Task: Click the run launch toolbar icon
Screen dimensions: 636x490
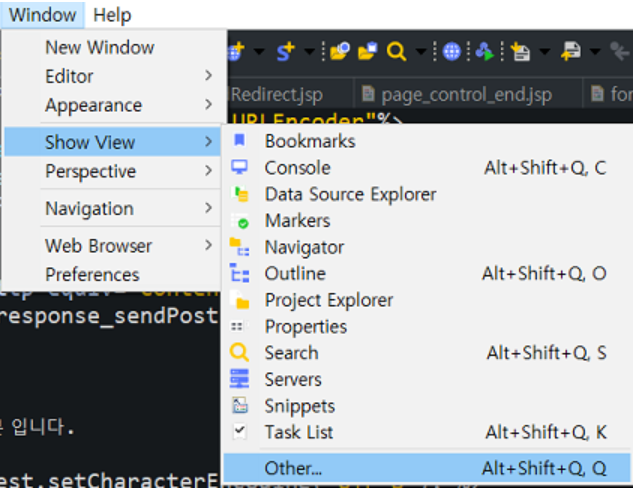Action: coord(485,52)
